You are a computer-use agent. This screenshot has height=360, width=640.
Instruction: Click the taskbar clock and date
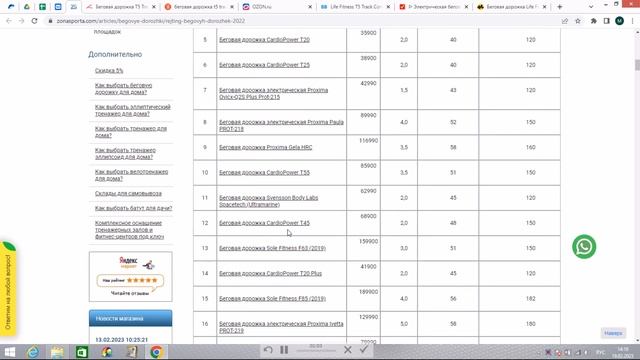tap(623, 352)
